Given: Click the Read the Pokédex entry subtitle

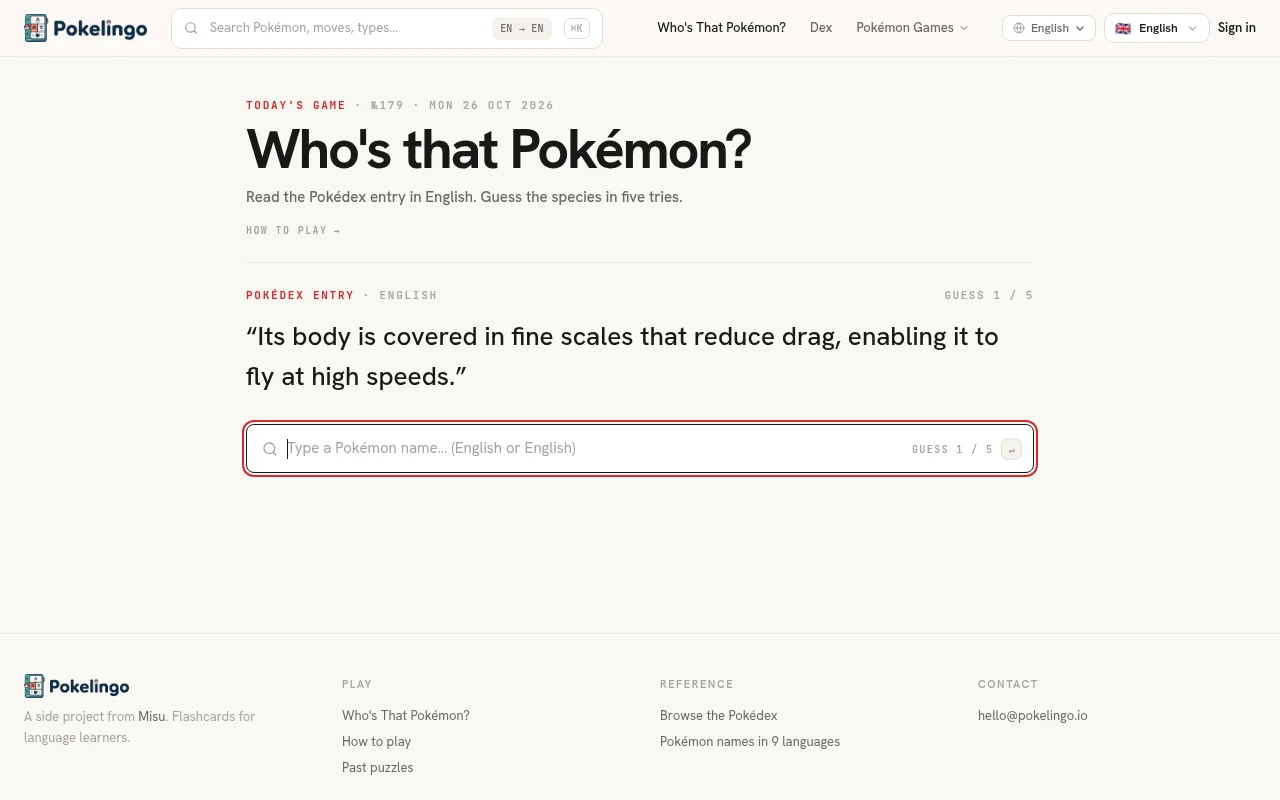Looking at the screenshot, I should point(464,197).
